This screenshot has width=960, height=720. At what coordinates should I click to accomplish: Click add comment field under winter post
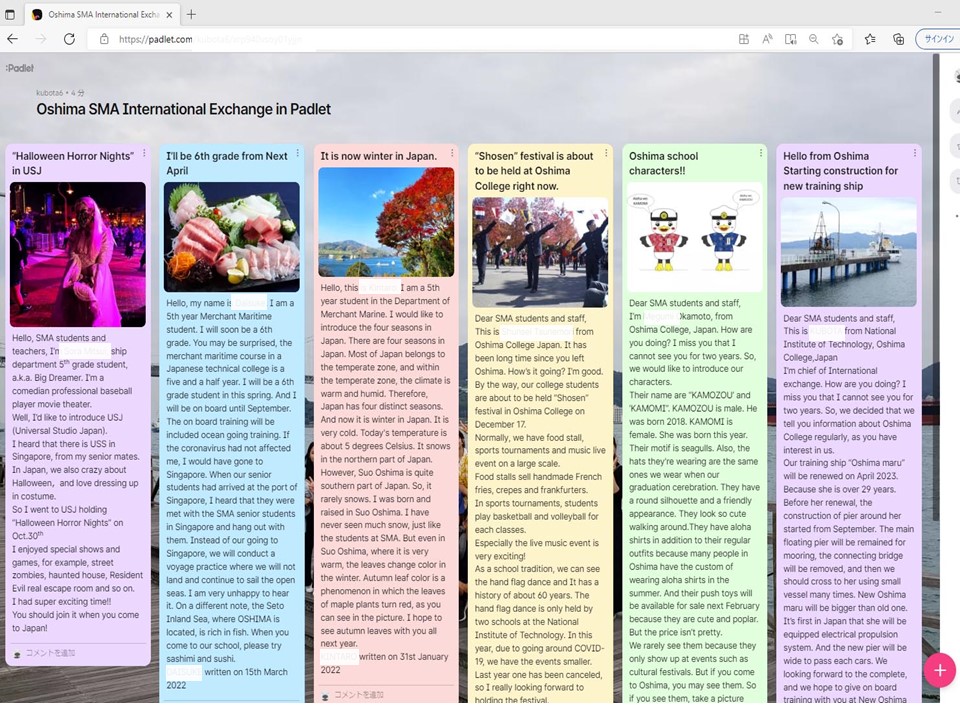(x=358, y=694)
